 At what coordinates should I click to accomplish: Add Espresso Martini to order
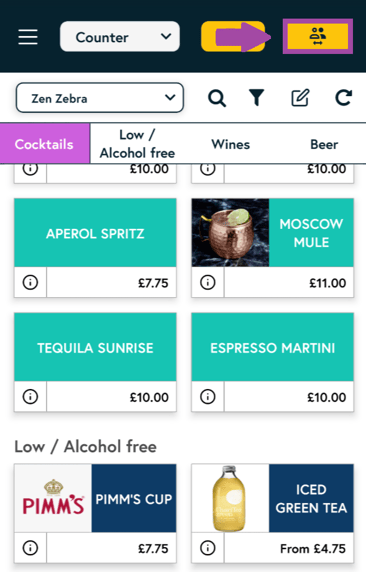[273, 347]
